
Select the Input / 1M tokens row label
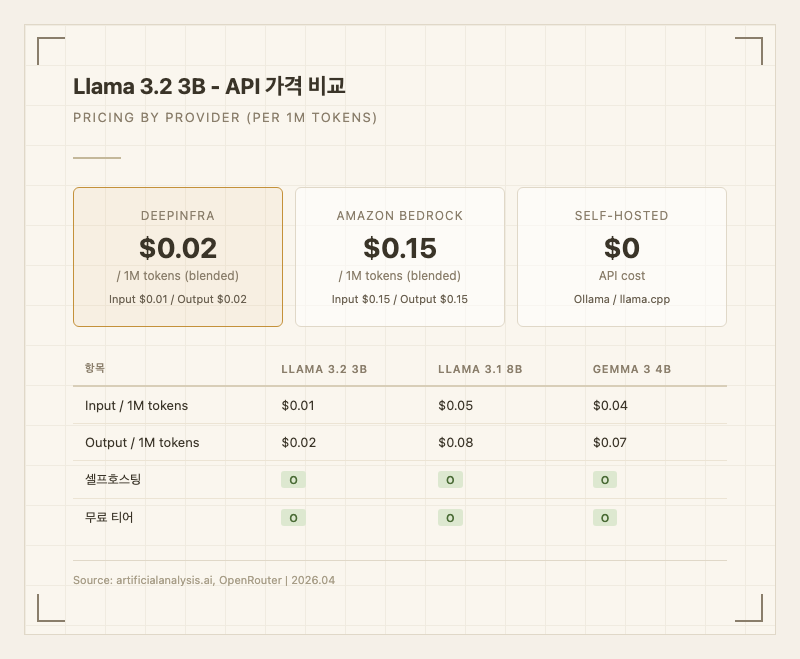pyautogui.click(x=136, y=405)
